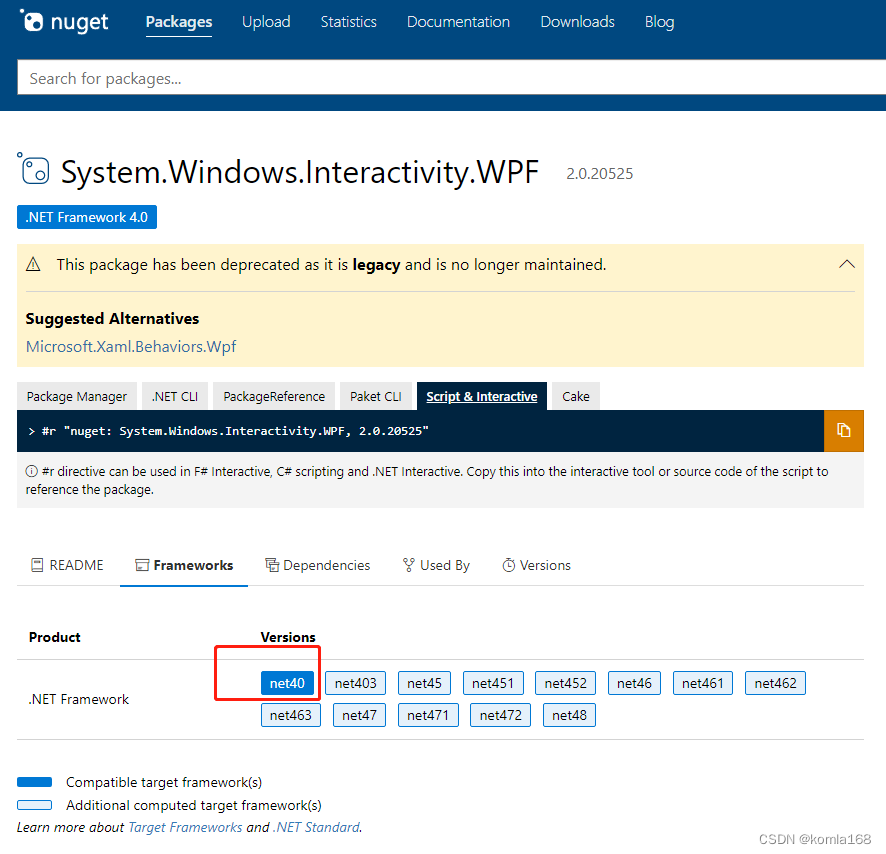Click the warning triangle in the deprecation banner
Image resolution: width=886 pixels, height=854 pixels.
click(32, 264)
